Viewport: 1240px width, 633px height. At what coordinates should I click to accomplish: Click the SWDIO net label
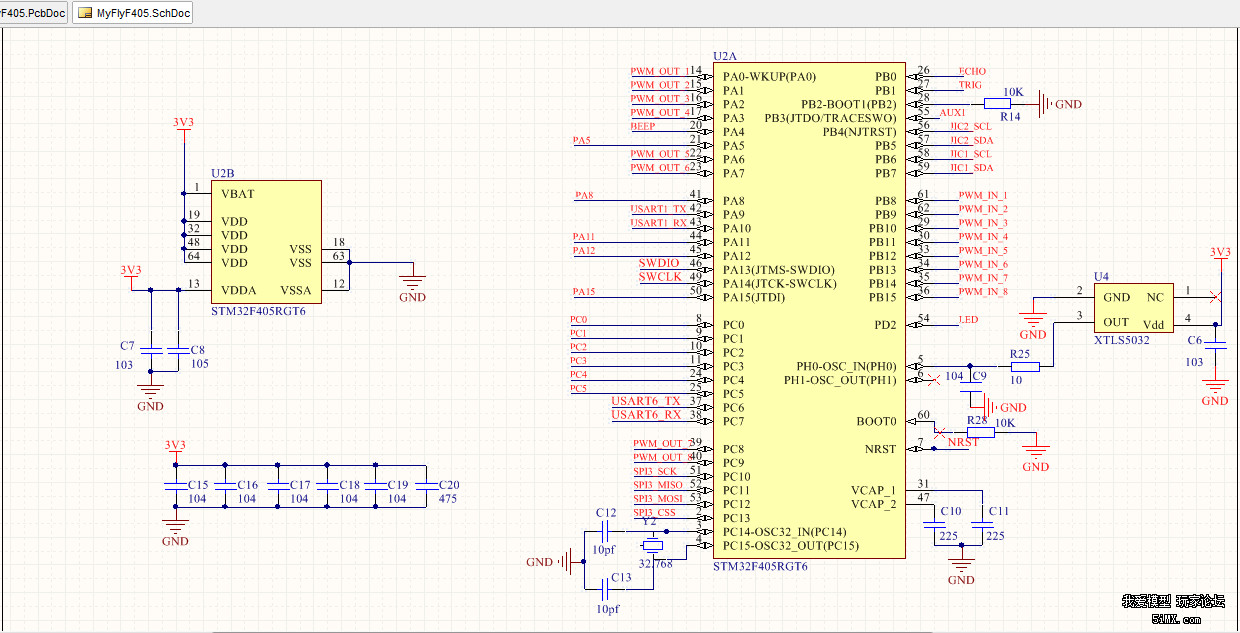[x=659, y=263]
